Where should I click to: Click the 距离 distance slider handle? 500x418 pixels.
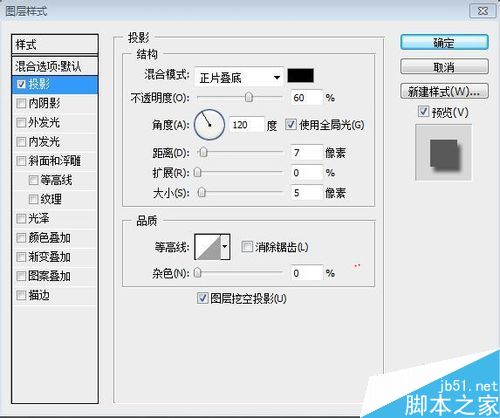pos(203,153)
